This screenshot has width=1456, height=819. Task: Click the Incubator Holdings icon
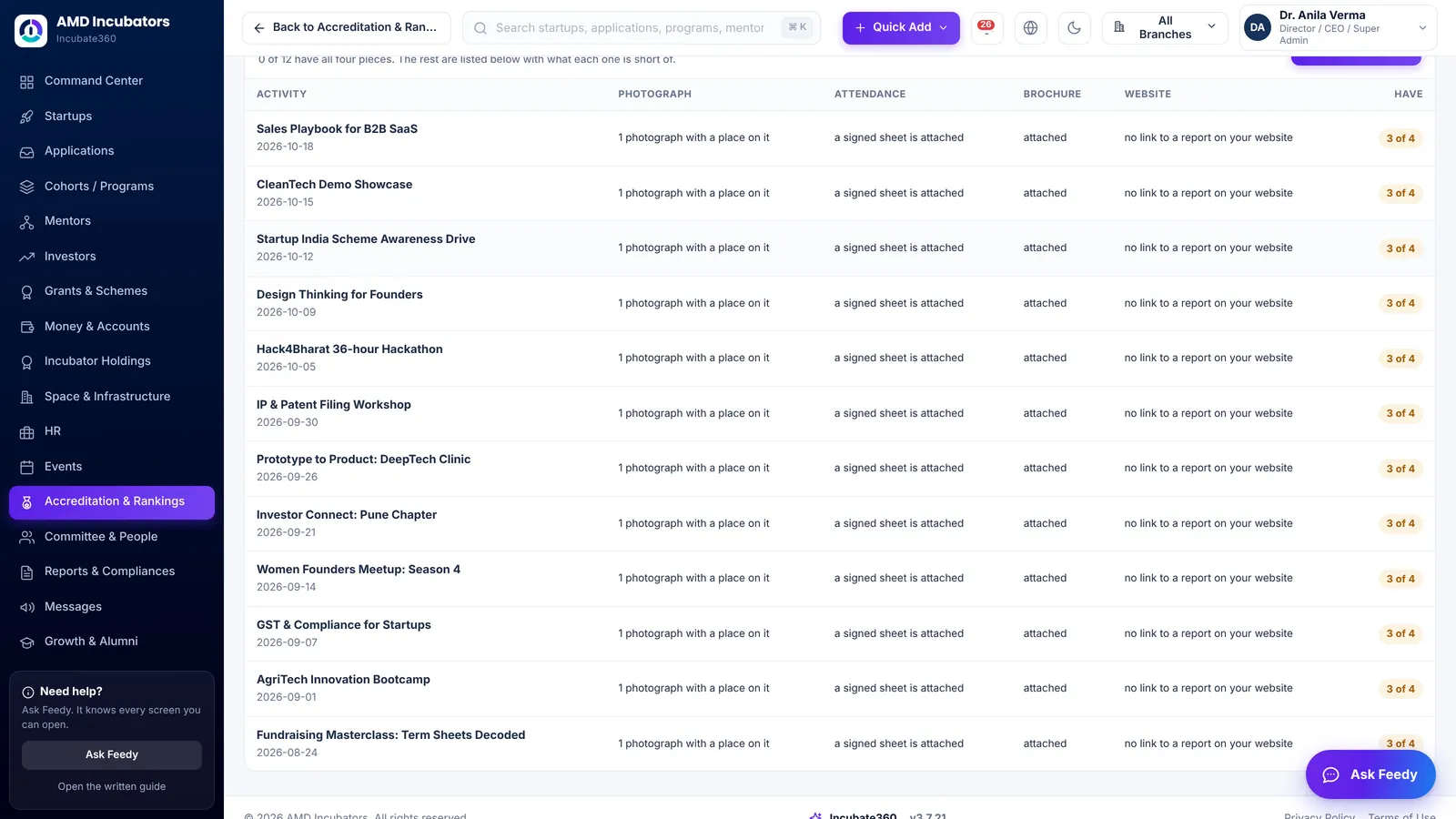27,361
